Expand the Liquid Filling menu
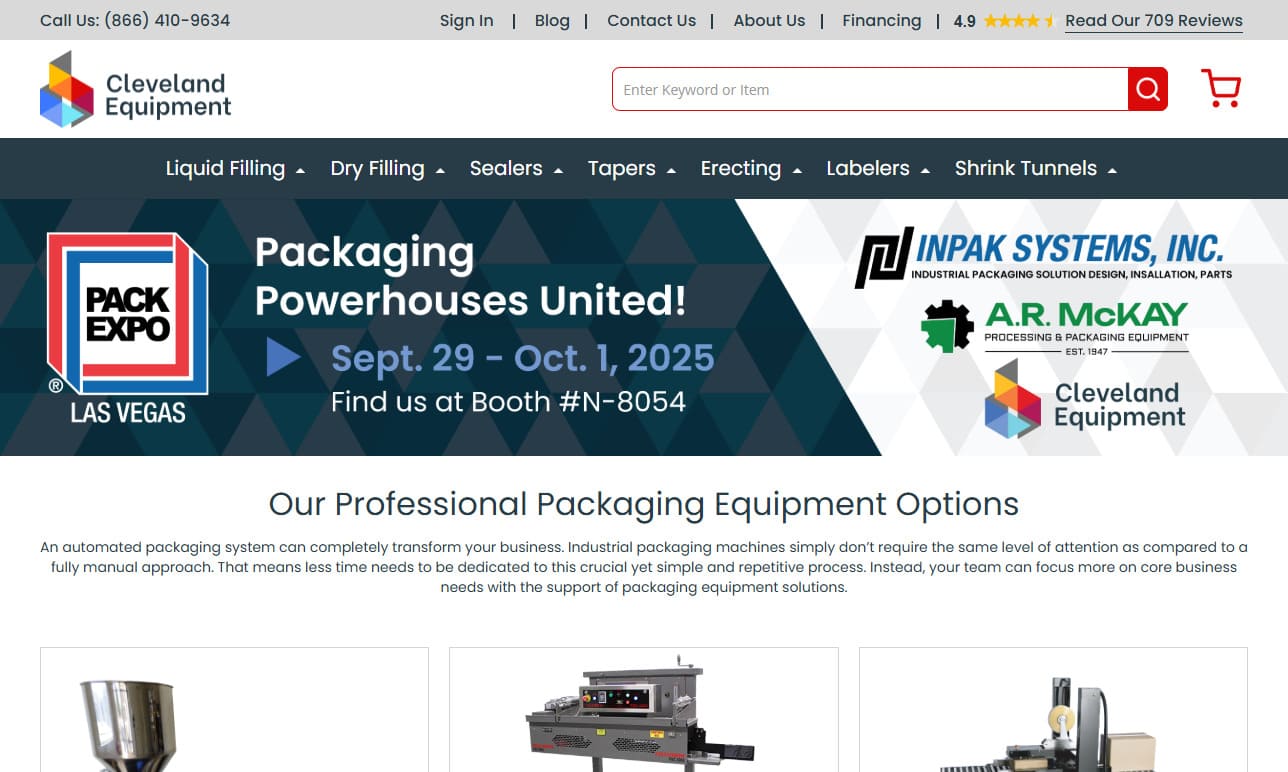Screen dimensions: 1288x772 [235, 168]
